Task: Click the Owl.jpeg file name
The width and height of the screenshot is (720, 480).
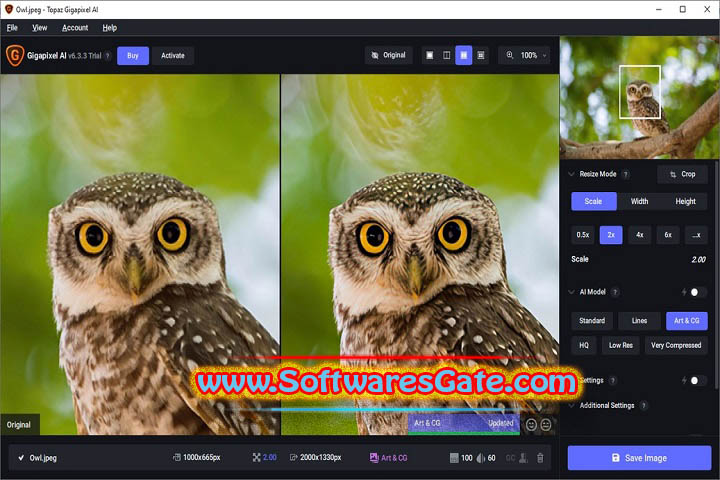Action: [43, 458]
